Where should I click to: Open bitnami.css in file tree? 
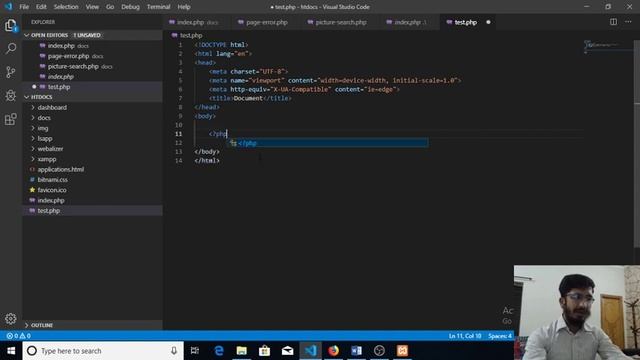[52, 180]
